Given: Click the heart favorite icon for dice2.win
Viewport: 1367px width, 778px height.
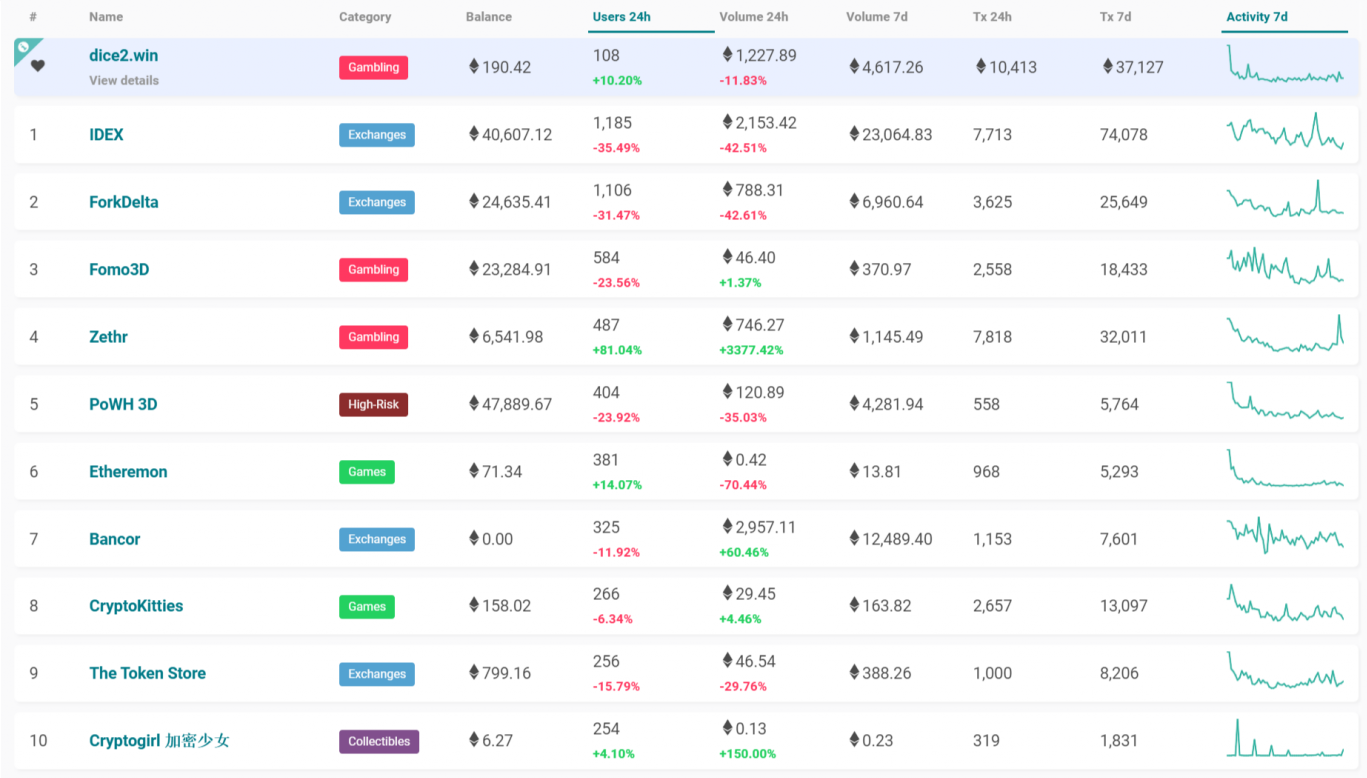Looking at the screenshot, I should [x=37, y=66].
